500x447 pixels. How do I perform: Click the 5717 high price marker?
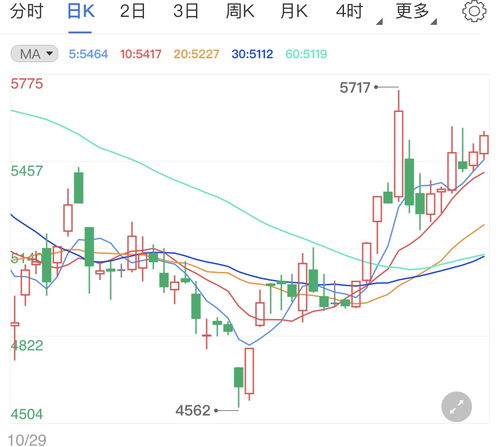355,88
